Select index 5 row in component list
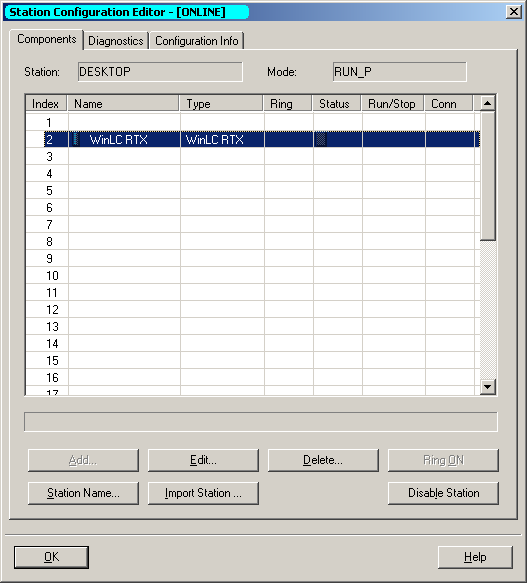This screenshot has width=527, height=583. coord(253,190)
